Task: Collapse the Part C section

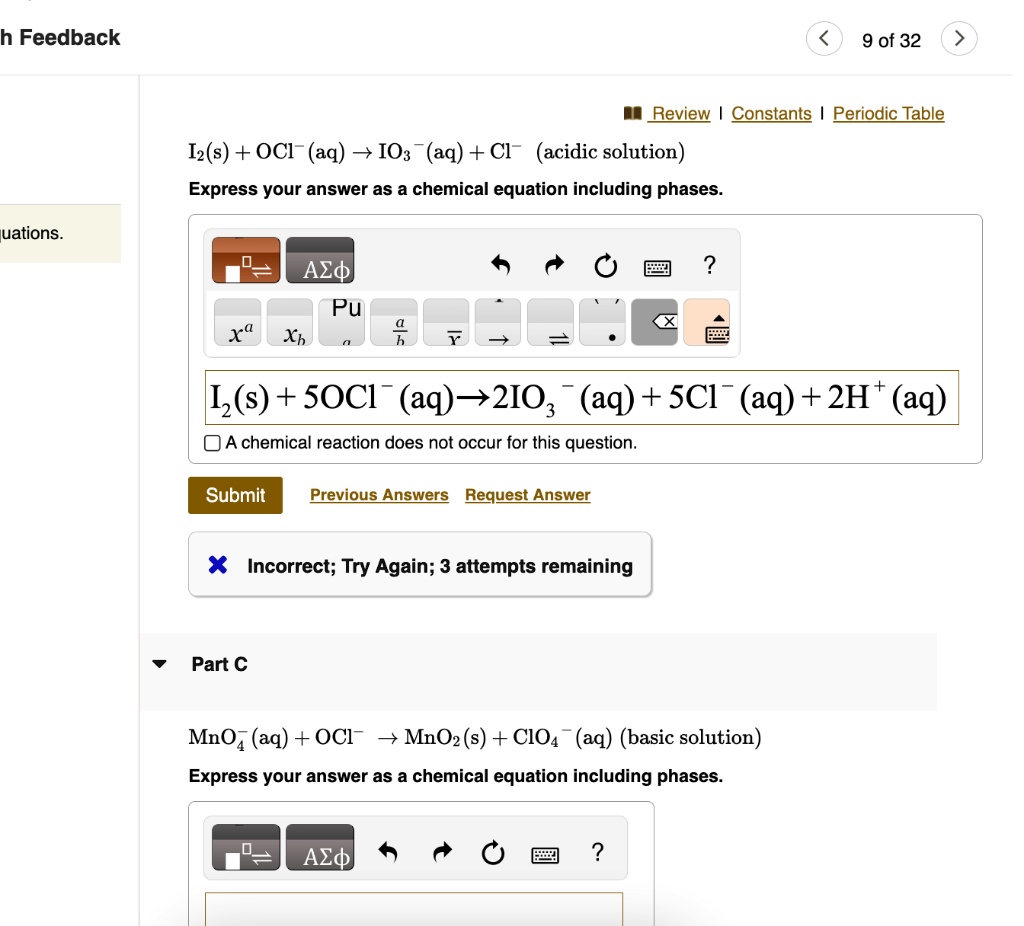Action: [159, 662]
